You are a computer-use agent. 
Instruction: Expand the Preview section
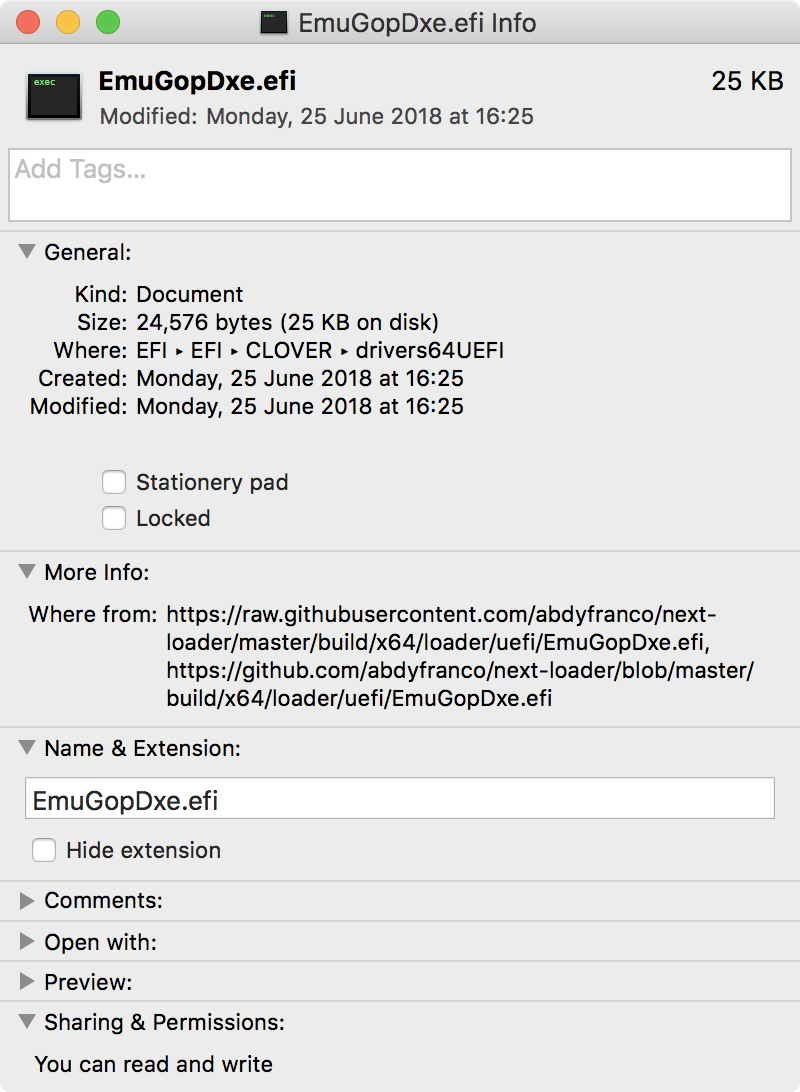click(27, 982)
